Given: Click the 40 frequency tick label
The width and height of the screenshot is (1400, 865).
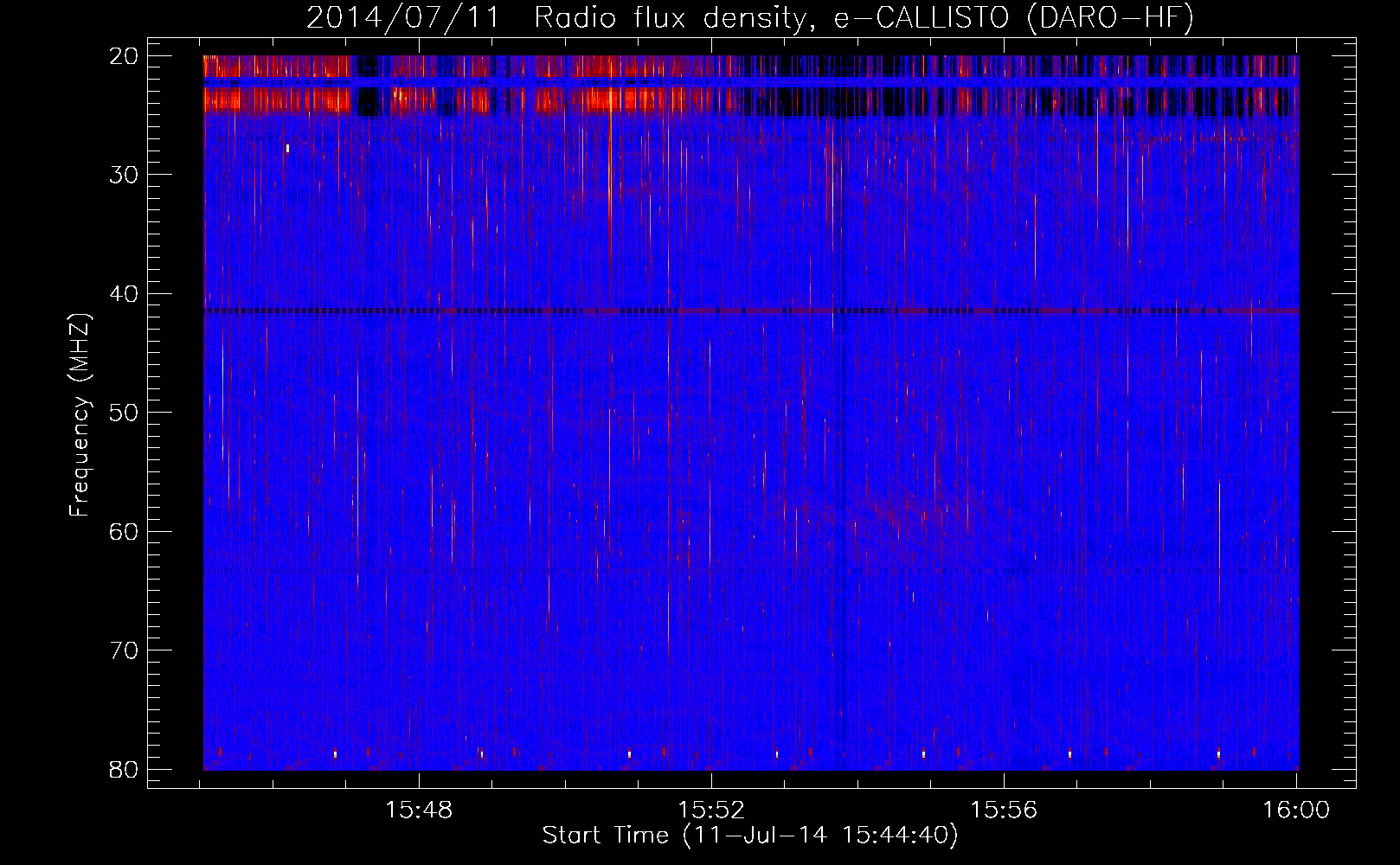Looking at the screenshot, I should [125, 294].
